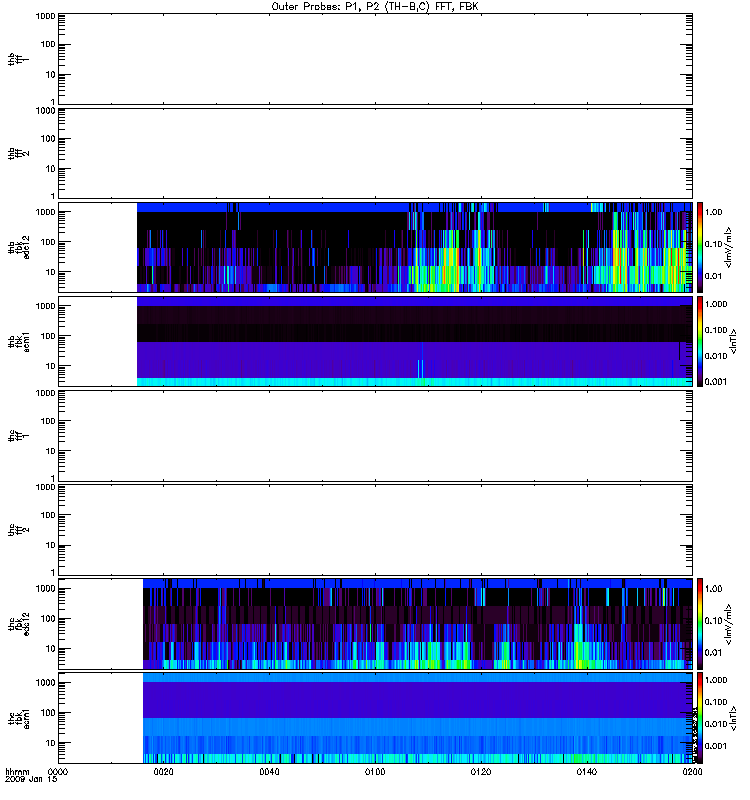The width and height of the screenshot is (750, 800).
Task: Select the thc fff 1 panel label
Action: pos(18,436)
